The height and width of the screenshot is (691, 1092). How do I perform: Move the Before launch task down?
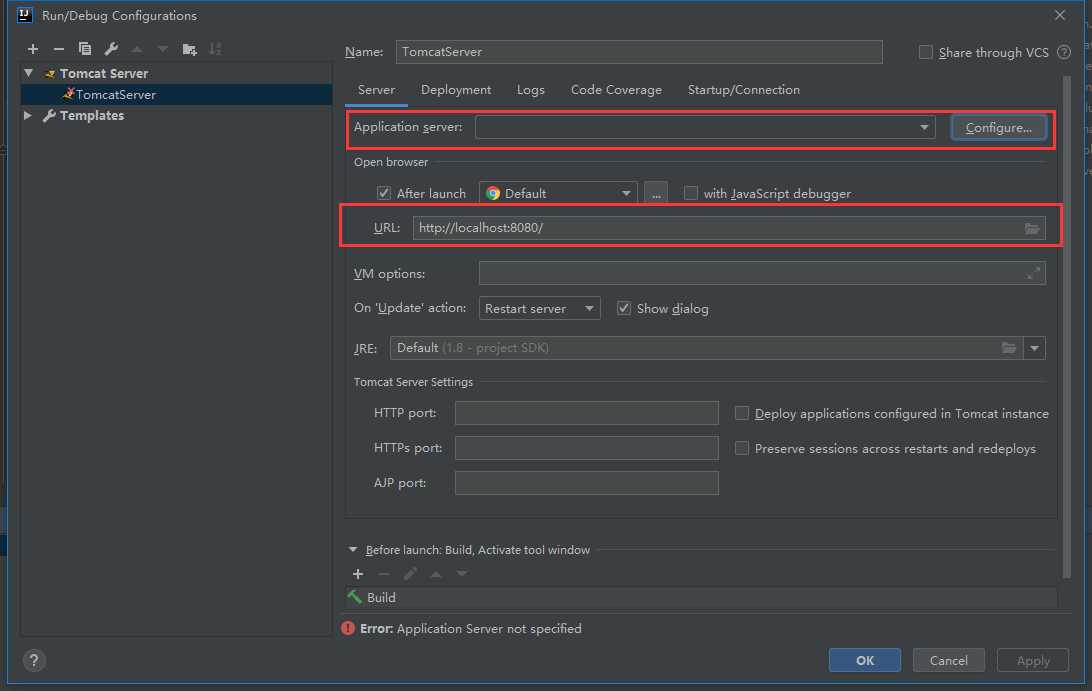click(x=462, y=574)
